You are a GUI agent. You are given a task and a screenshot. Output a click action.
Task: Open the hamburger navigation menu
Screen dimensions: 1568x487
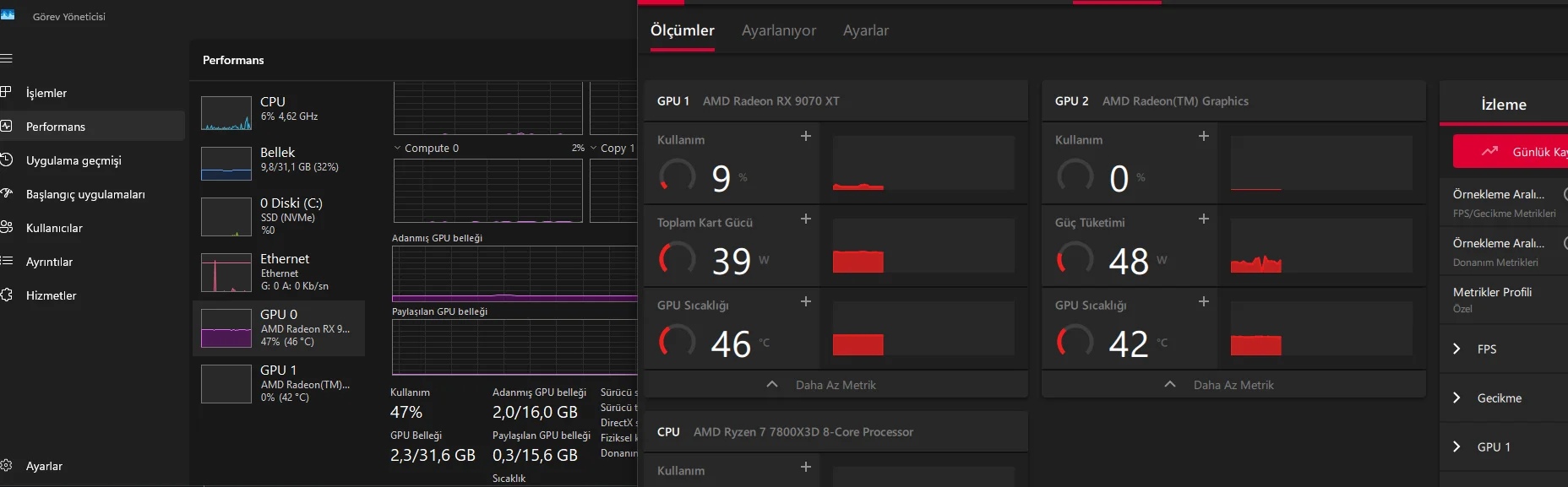pyautogui.click(x=6, y=58)
